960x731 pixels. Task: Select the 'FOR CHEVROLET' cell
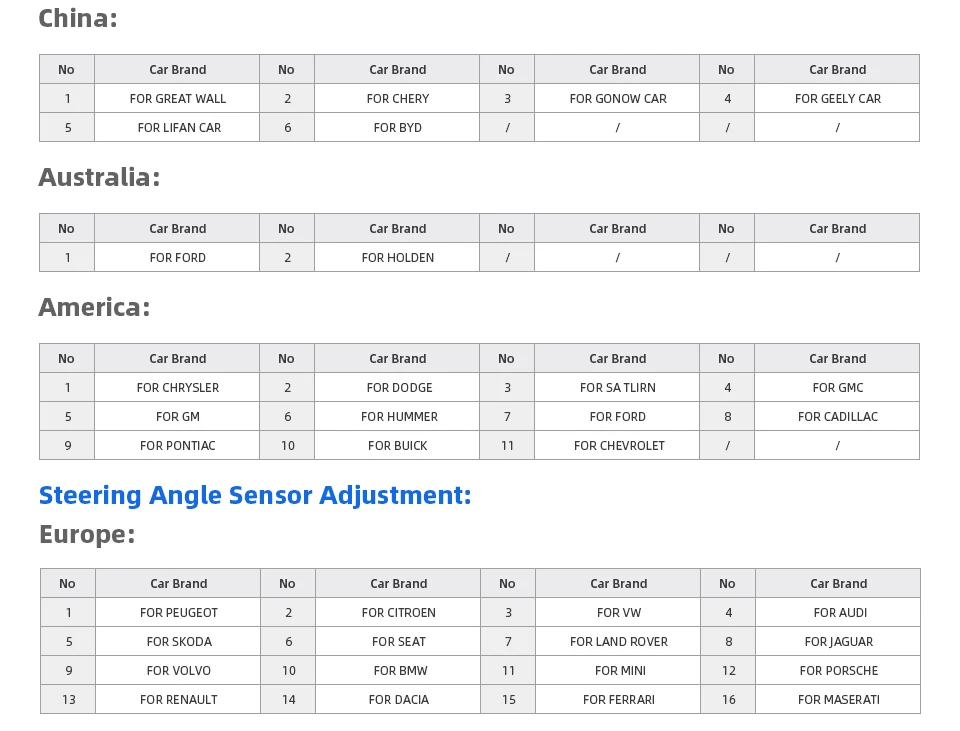point(617,446)
